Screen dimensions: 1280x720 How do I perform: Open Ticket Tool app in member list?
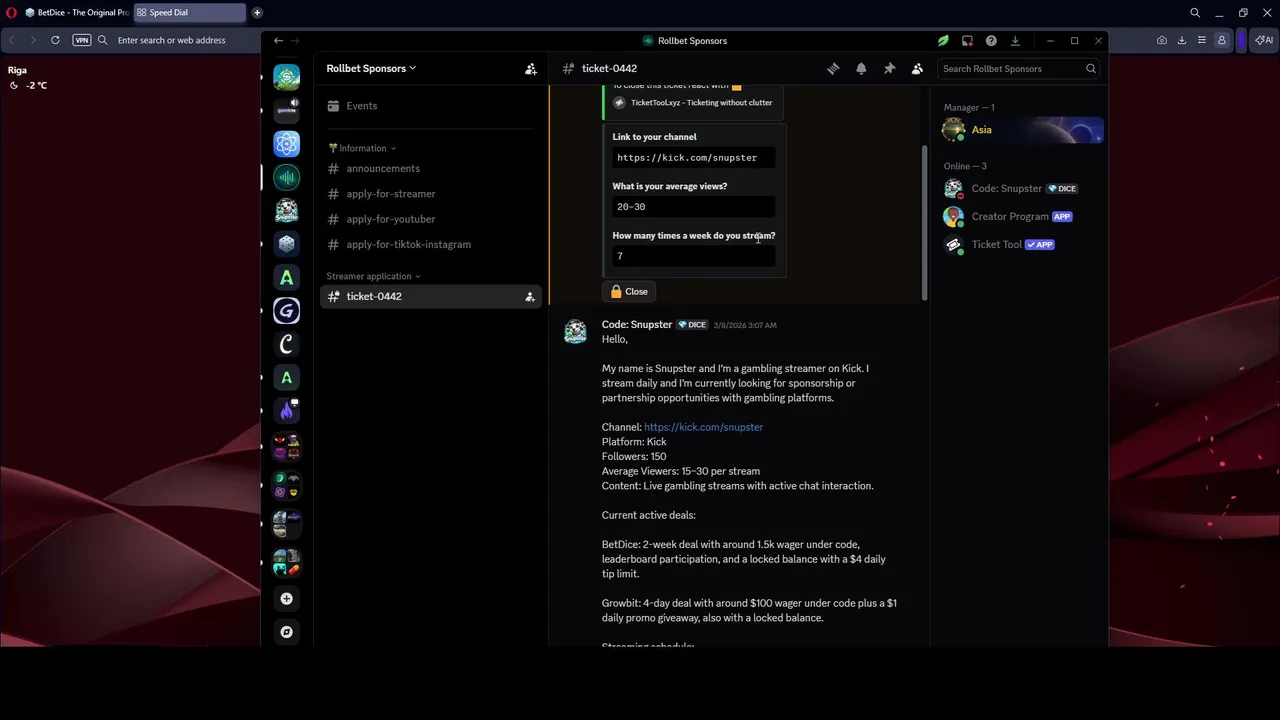coord(1022,245)
